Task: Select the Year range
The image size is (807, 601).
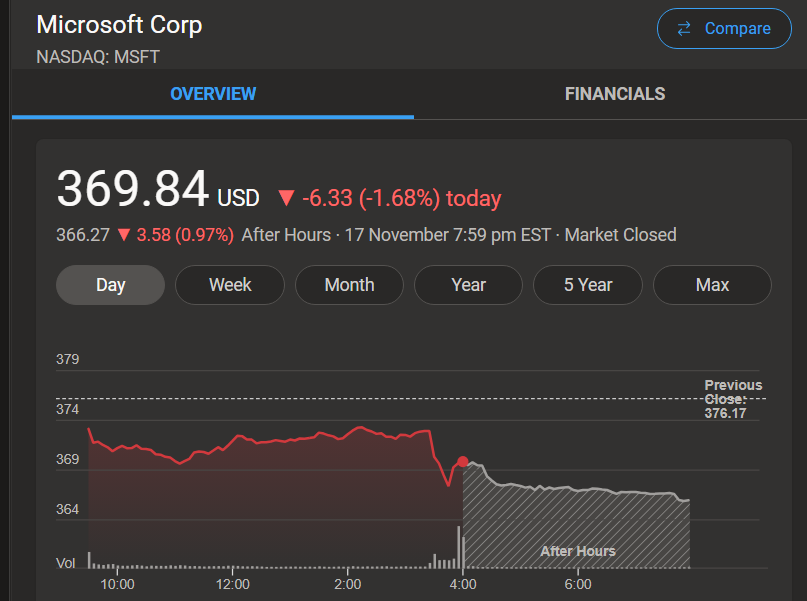Action: (468, 285)
